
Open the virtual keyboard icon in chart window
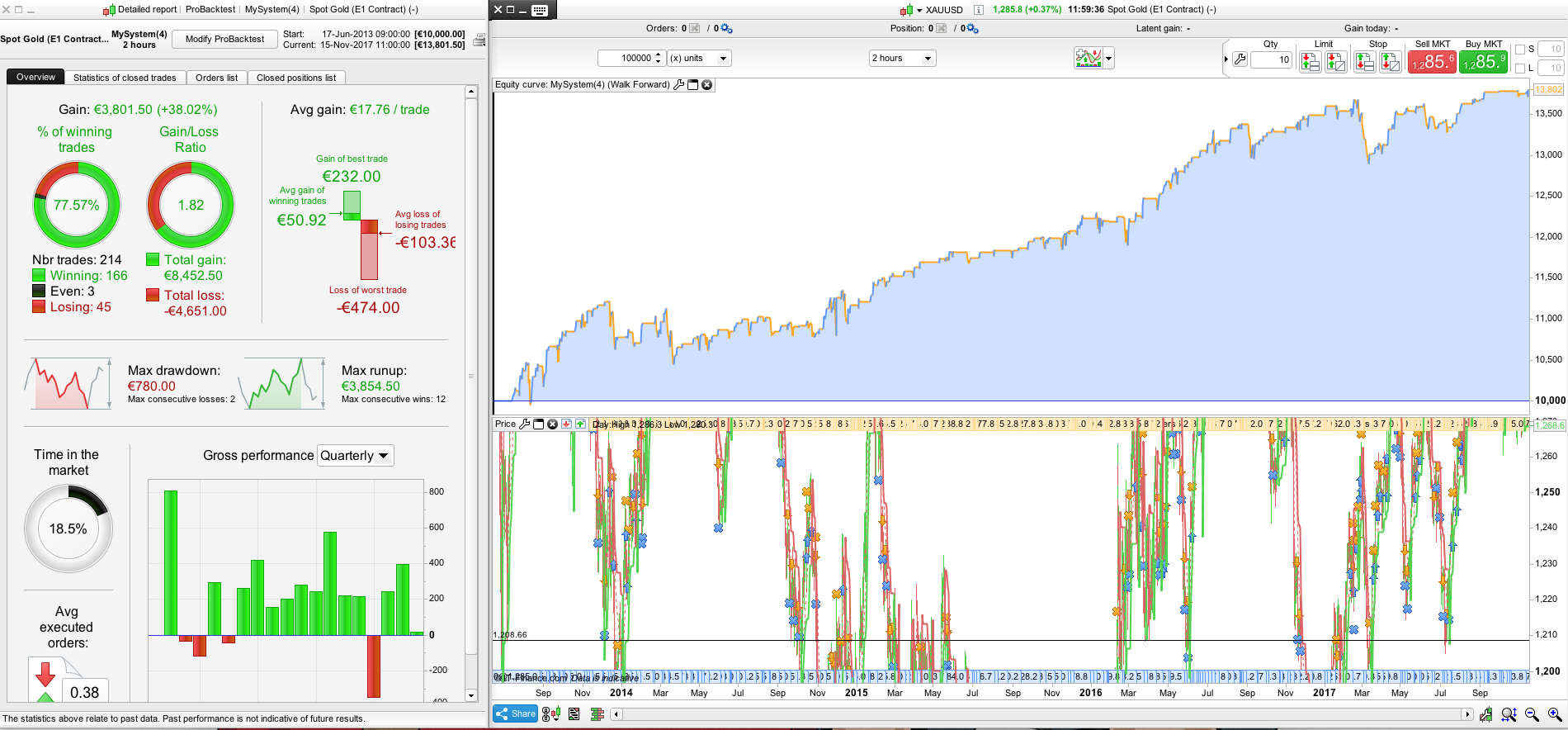(x=540, y=10)
